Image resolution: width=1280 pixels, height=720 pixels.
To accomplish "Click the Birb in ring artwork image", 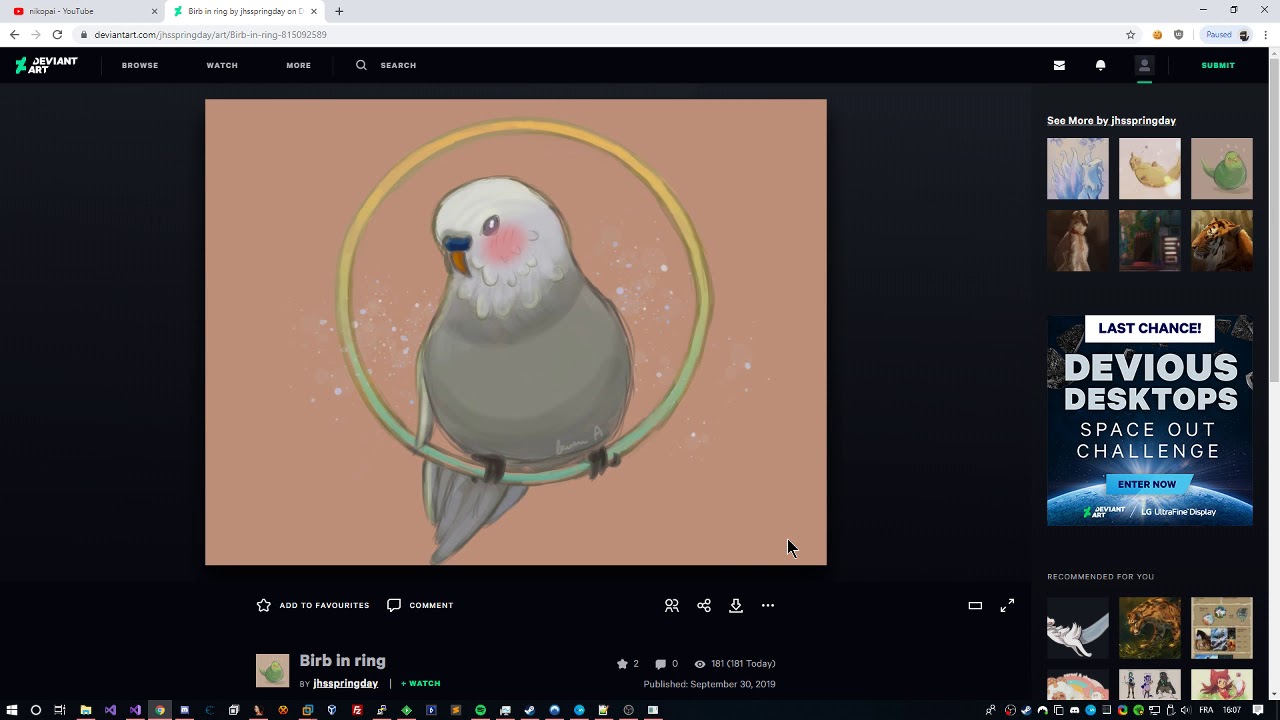I will pos(516,332).
